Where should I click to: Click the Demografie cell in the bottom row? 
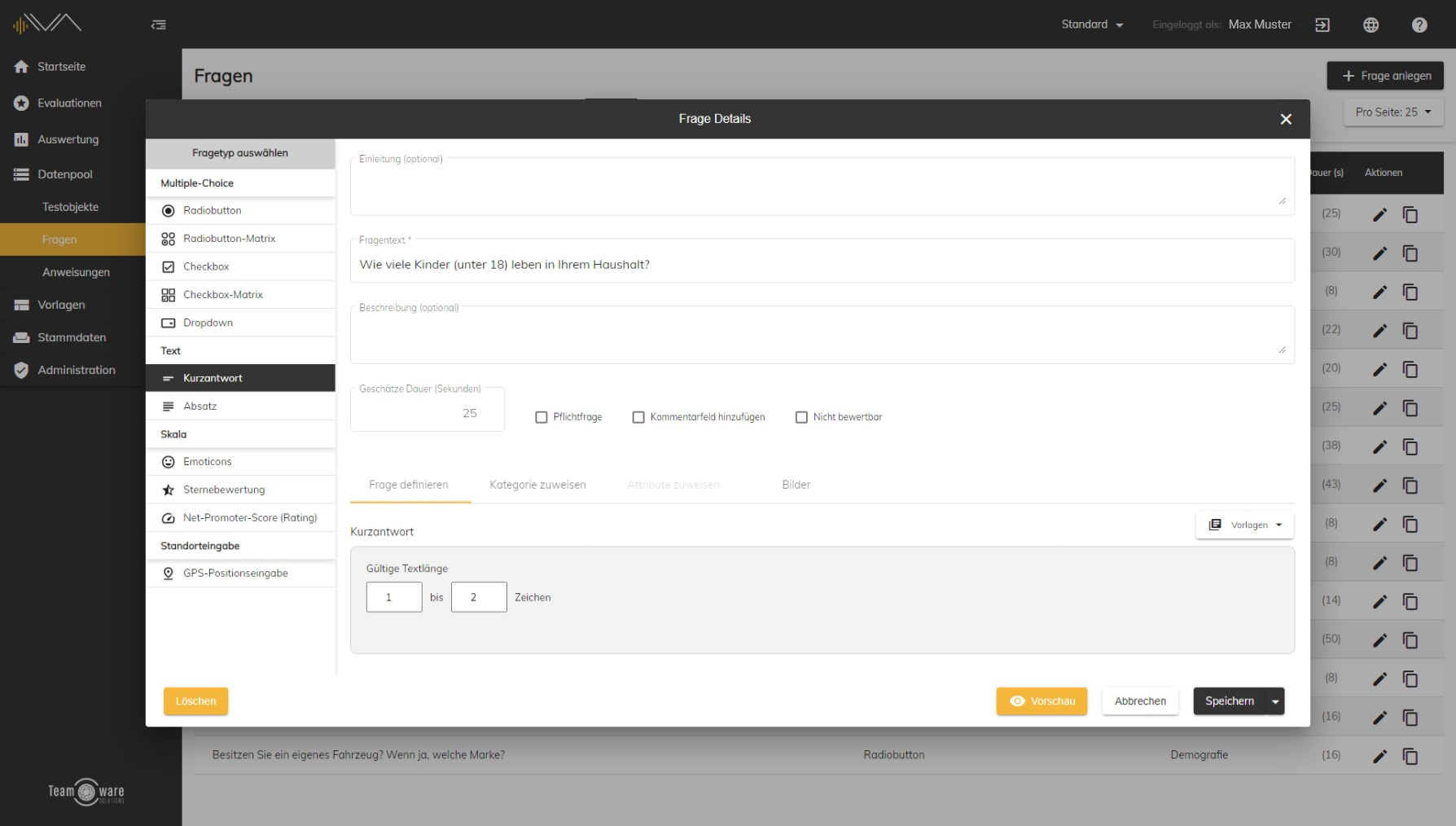1199,755
